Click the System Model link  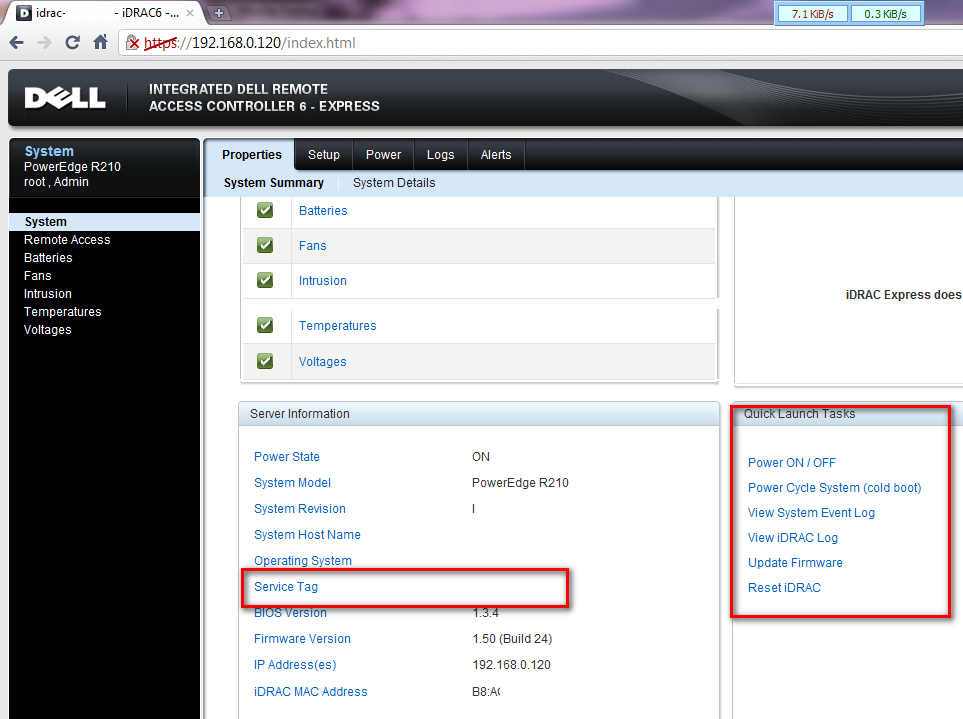point(292,483)
